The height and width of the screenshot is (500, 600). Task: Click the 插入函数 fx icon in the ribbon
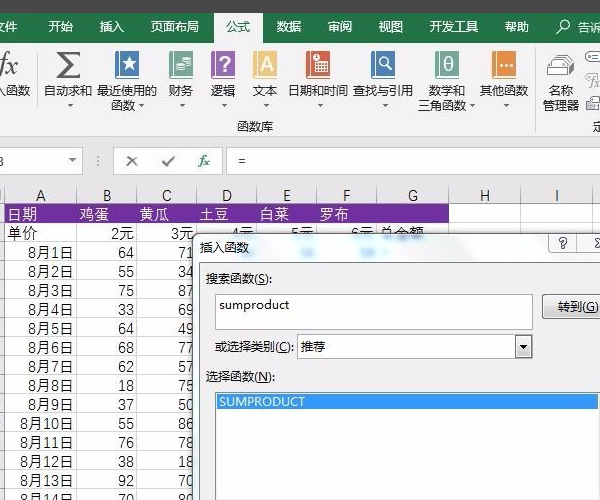tap(10, 68)
